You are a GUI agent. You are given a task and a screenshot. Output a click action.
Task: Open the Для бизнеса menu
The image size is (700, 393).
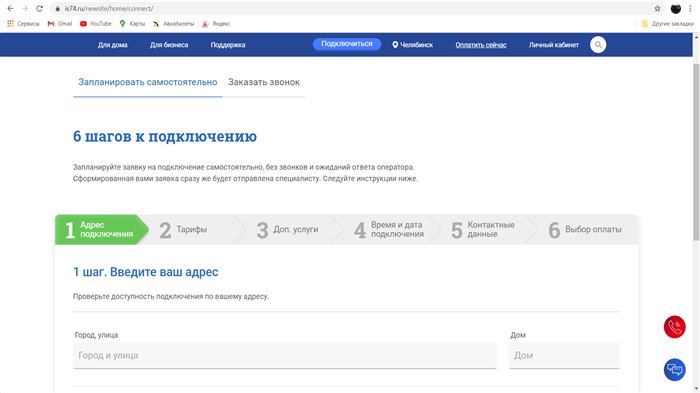169,45
